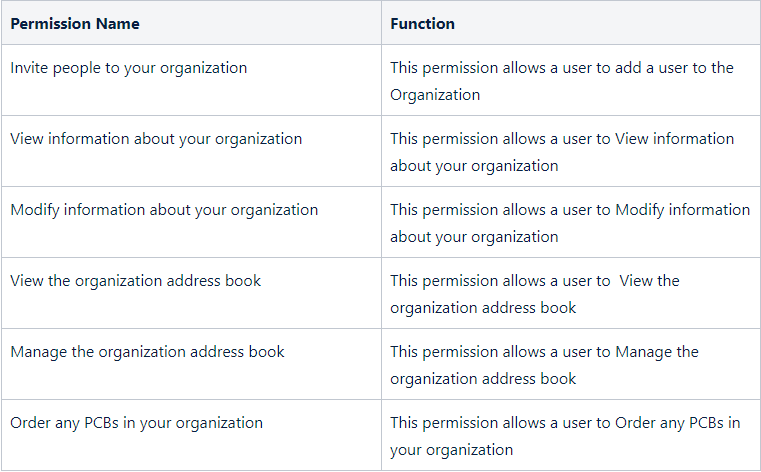Viewport: 761px width, 472px height.
Task: Click the Function column header
Action: coord(422,23)
